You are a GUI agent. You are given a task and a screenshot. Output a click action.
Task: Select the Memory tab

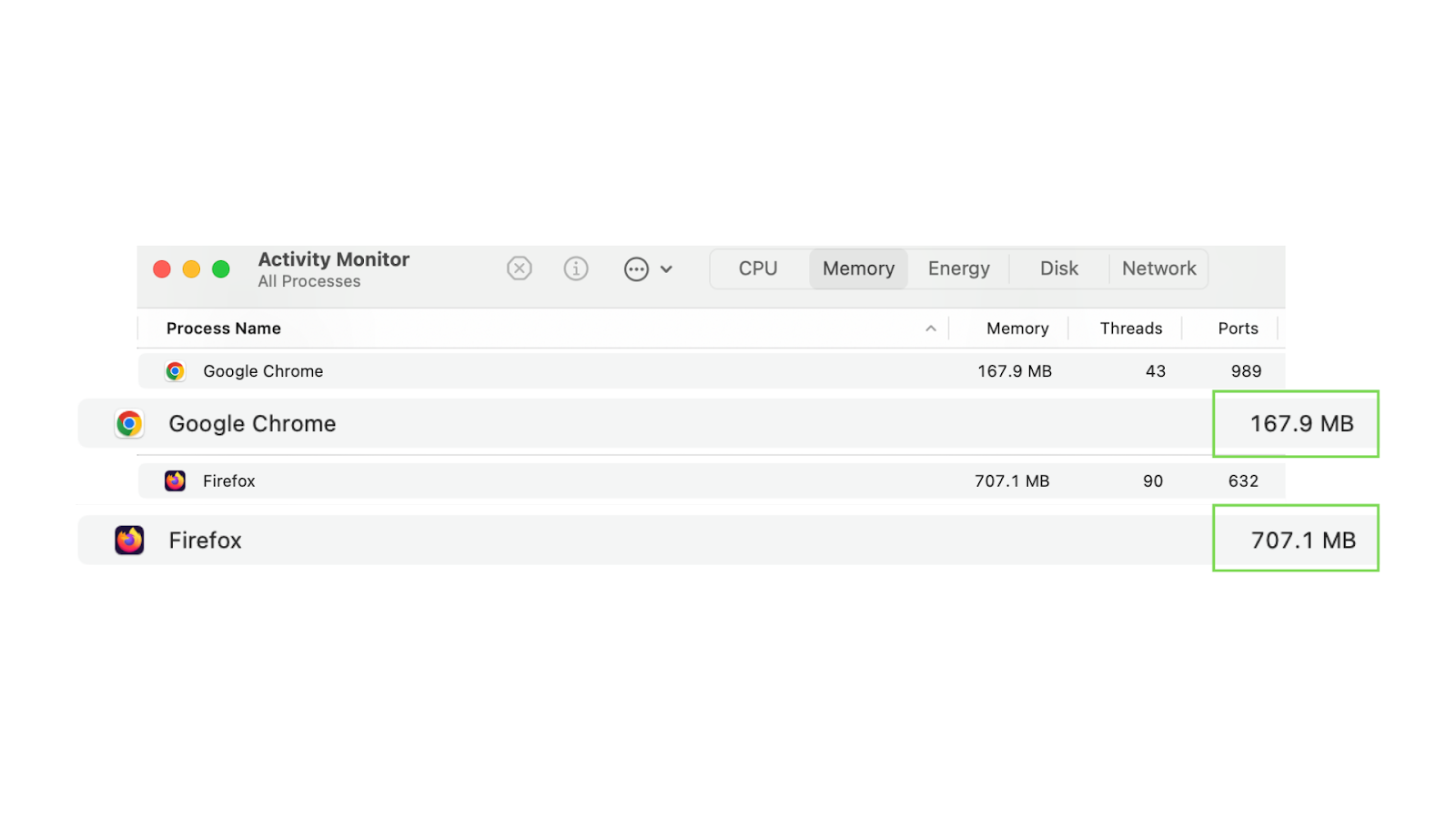click(858, 268)
